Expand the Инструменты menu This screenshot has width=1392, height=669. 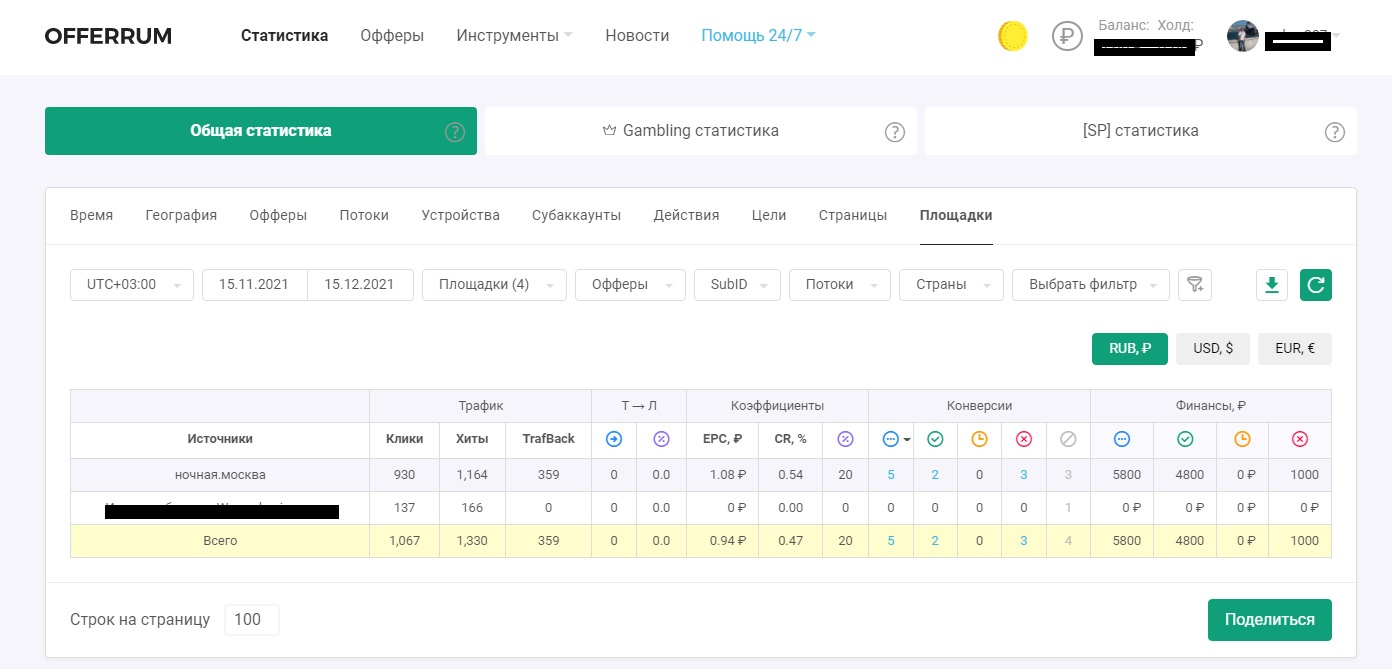click(514, 36)
